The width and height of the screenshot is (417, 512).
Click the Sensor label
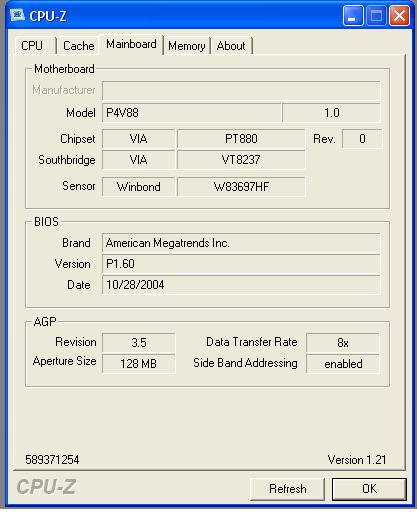point(79,186)
